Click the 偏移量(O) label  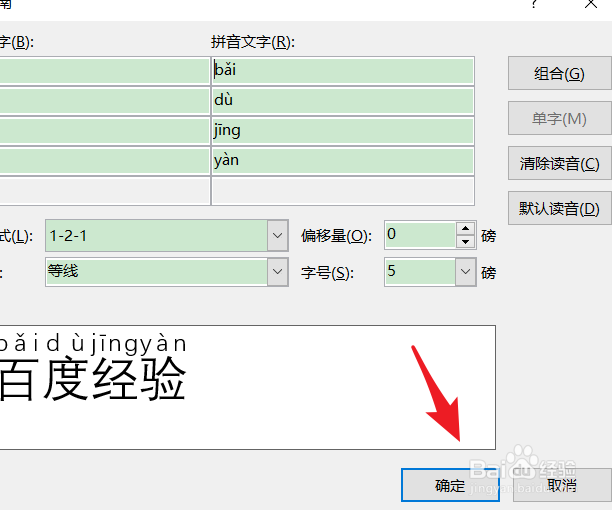[x=336, y=236]
